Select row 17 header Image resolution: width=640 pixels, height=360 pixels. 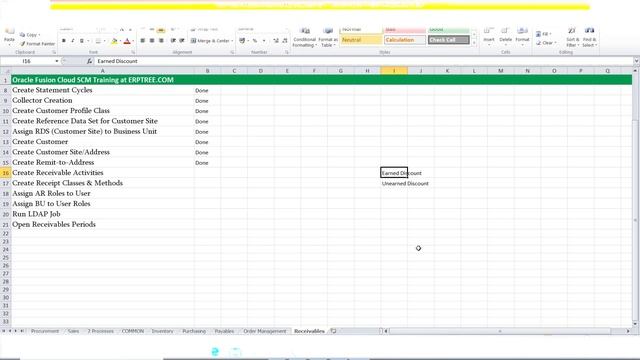click(5, 183)
